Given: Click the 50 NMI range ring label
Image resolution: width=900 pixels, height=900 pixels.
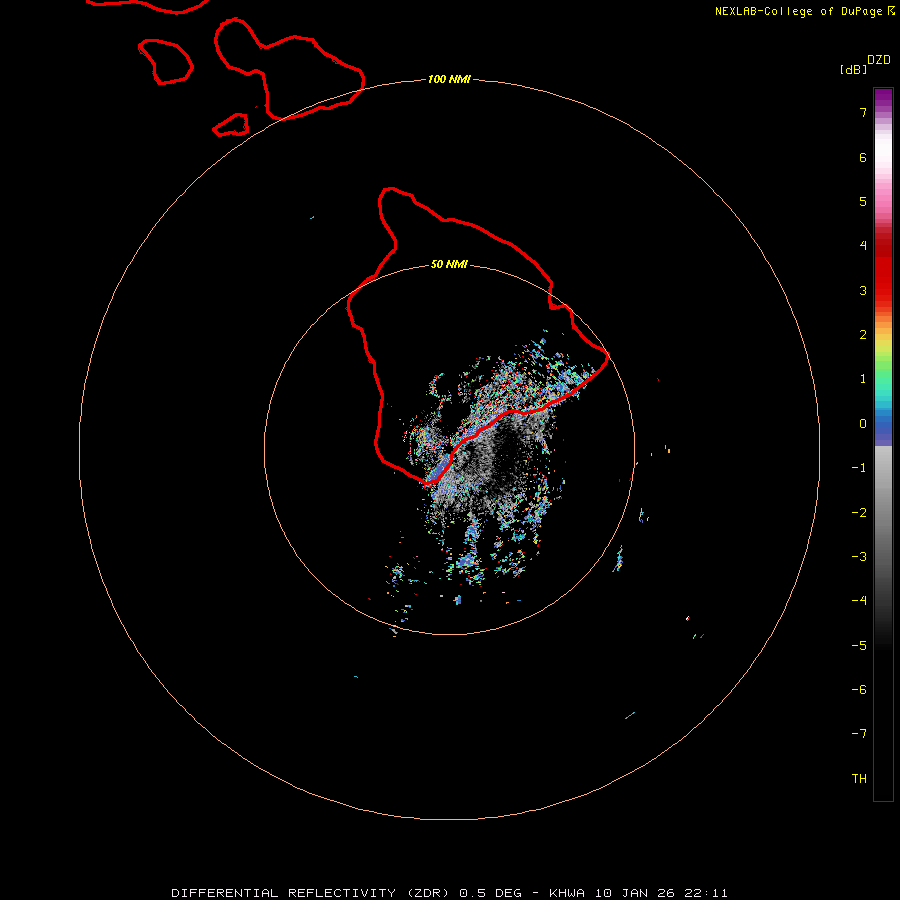Looking at the screenshot, I should click(449, 264).
